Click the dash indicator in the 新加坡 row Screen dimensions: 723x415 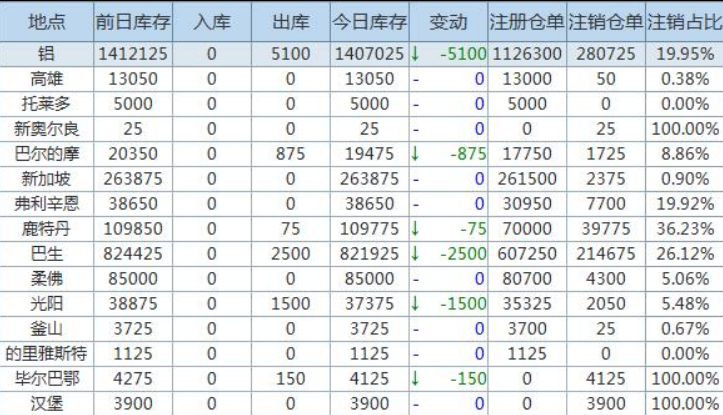[416, 178]
